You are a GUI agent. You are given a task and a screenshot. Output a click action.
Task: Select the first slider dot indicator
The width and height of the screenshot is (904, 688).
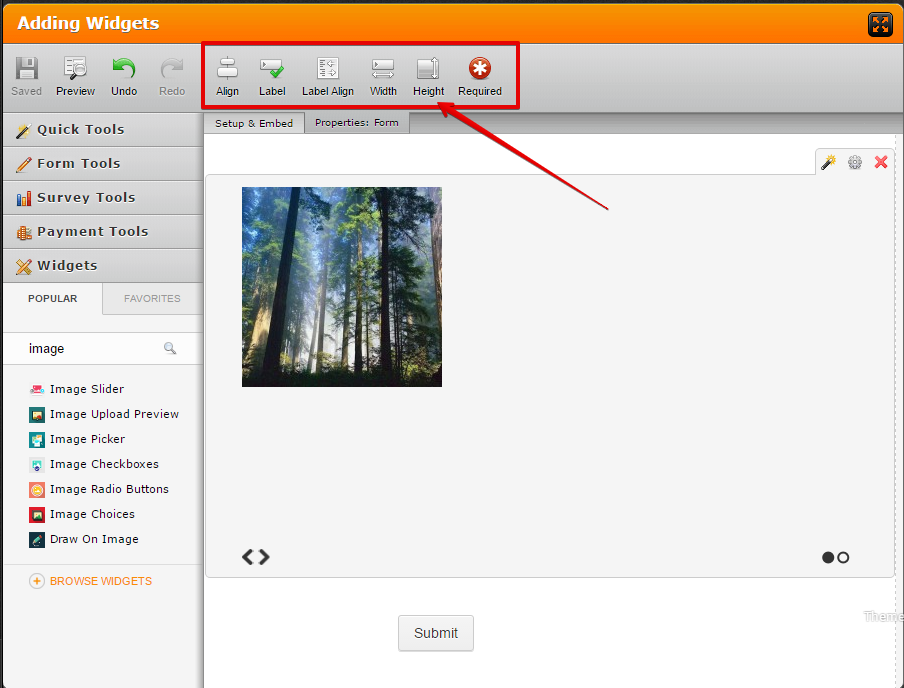pos(828,558)
